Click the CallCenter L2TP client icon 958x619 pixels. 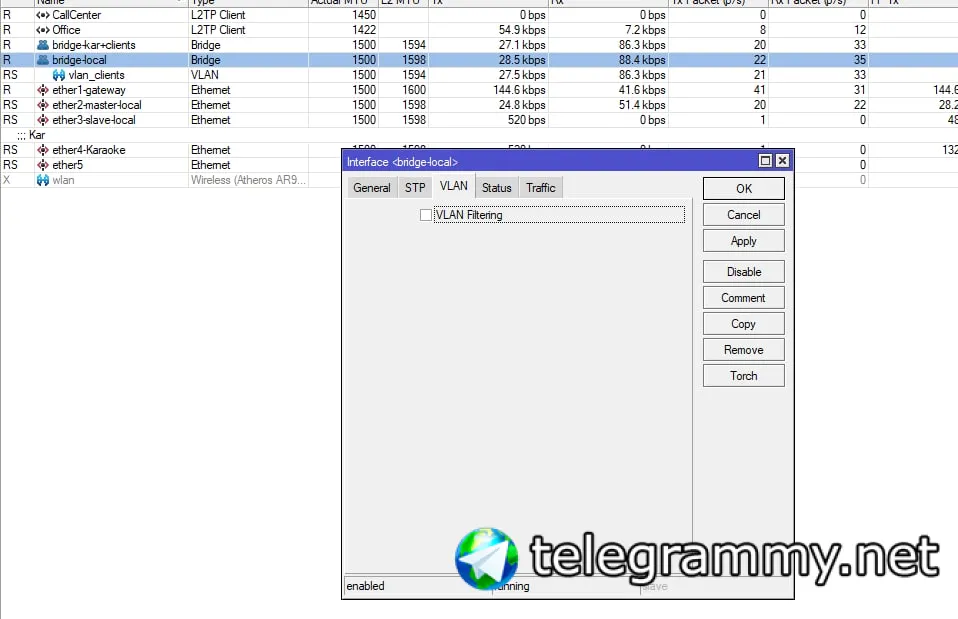43,15
